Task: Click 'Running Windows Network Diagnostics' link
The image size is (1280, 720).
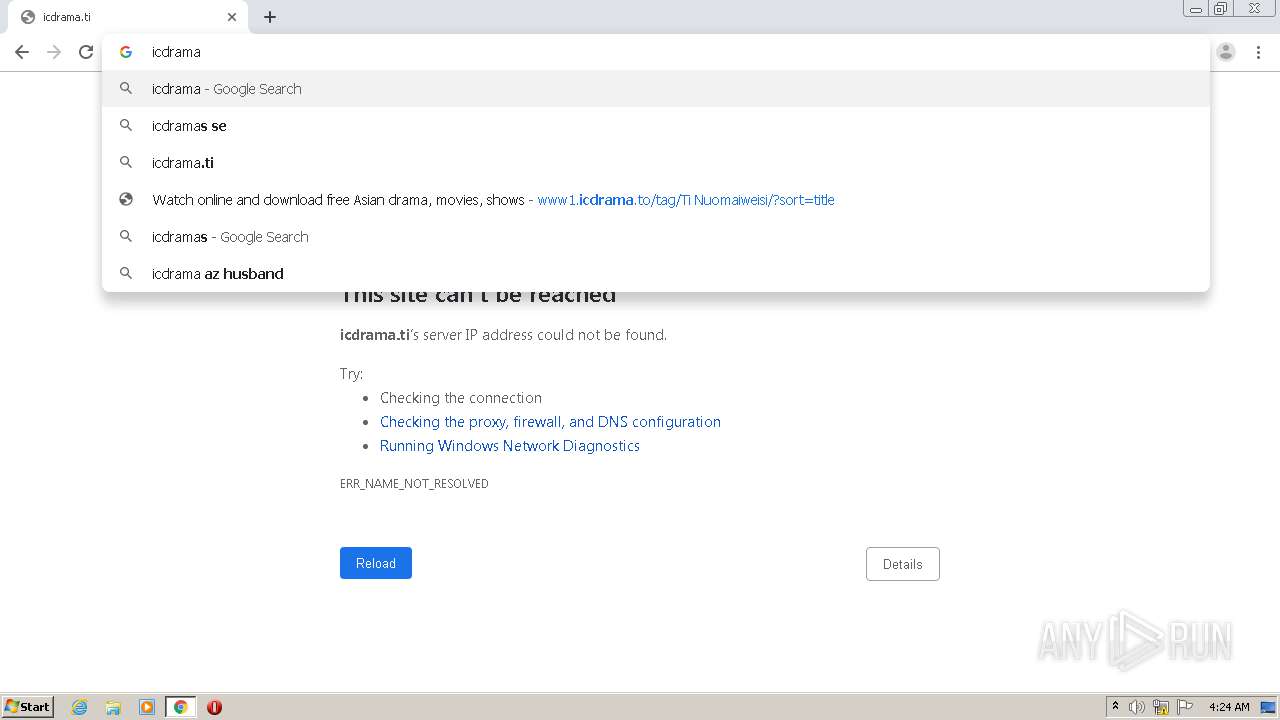Action: point(510,446)
